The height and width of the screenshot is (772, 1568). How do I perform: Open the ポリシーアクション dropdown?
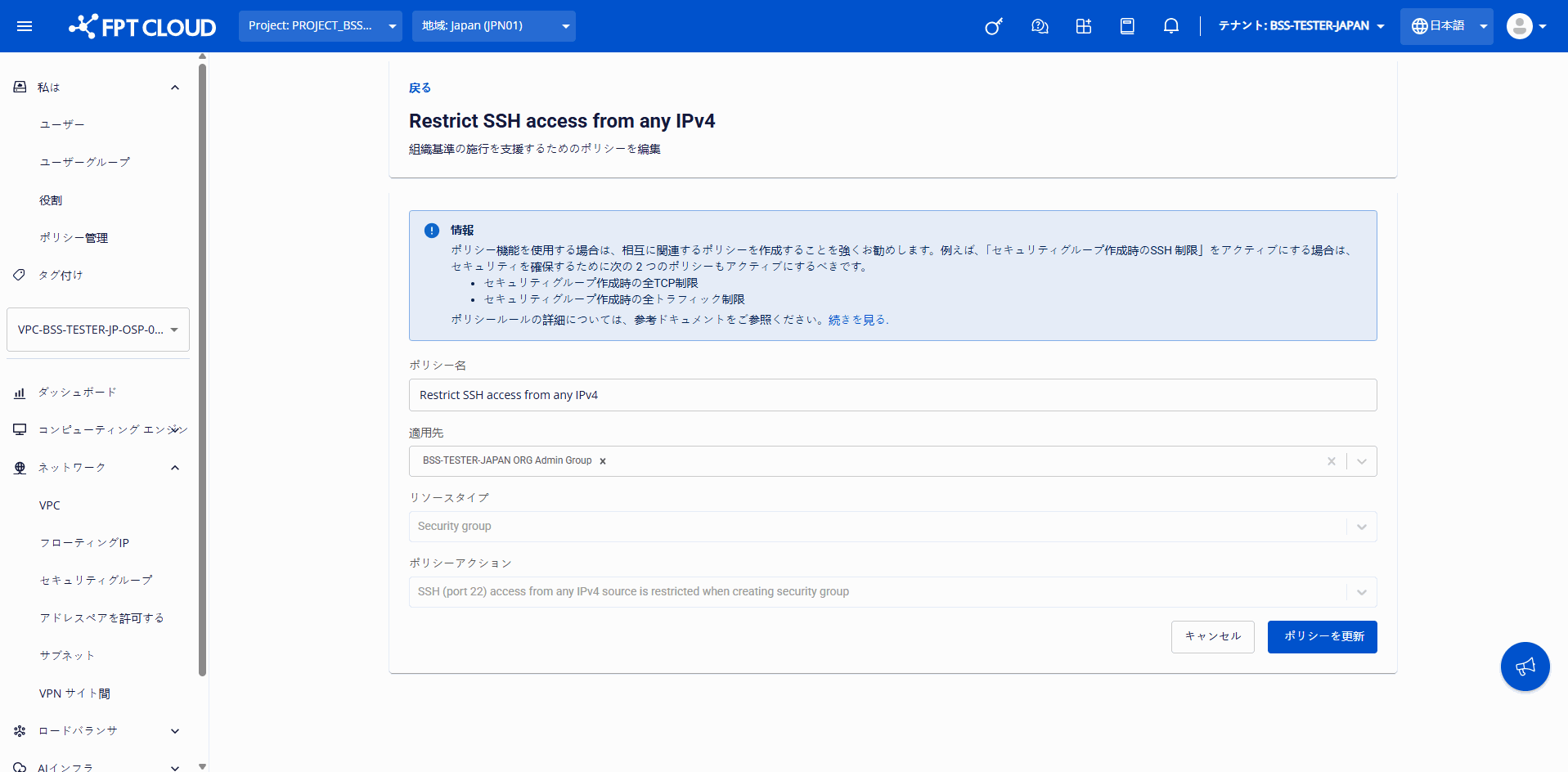(893, 592)
